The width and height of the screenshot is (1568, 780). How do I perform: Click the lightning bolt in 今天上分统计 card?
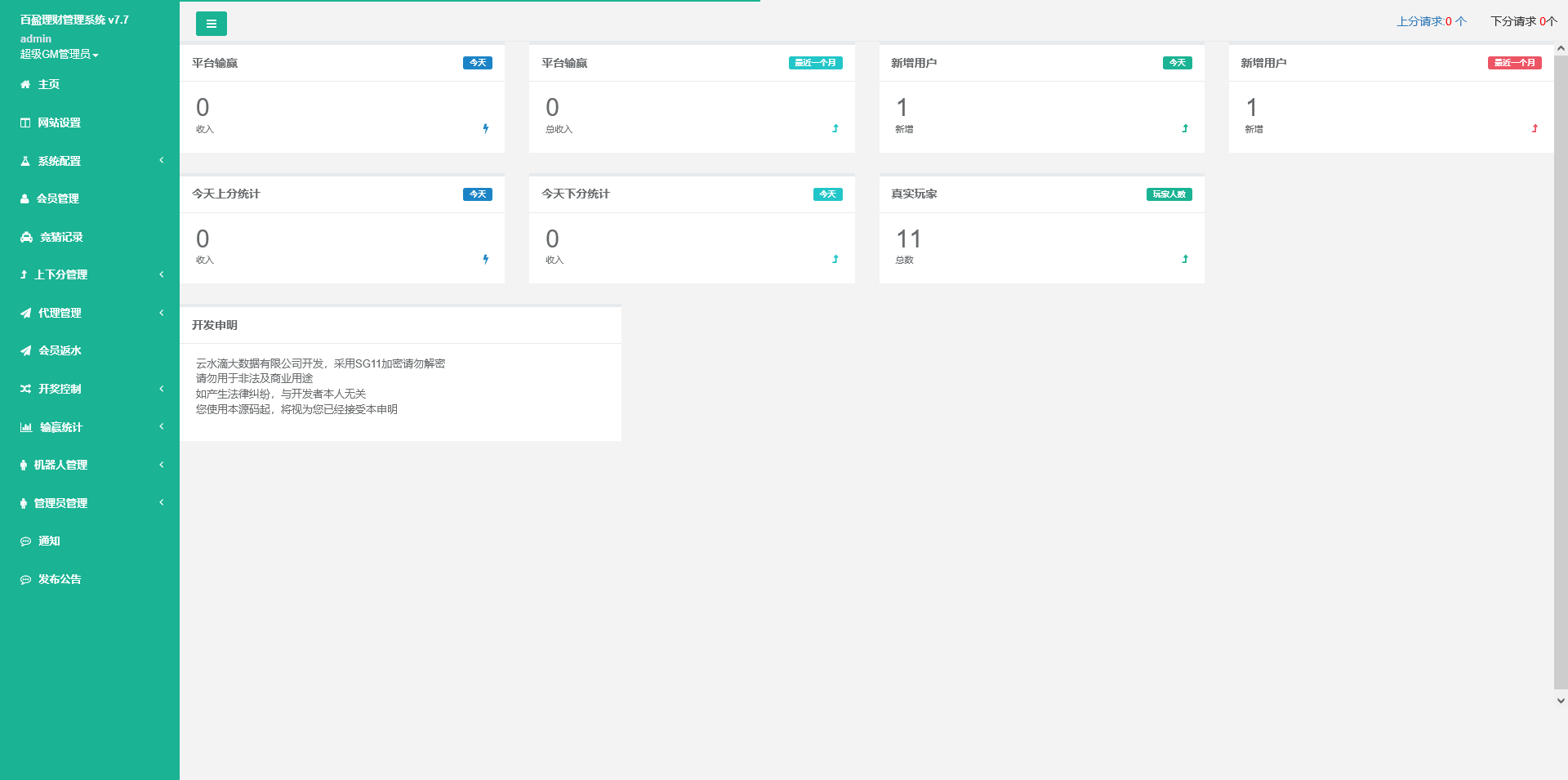(485, 259)
